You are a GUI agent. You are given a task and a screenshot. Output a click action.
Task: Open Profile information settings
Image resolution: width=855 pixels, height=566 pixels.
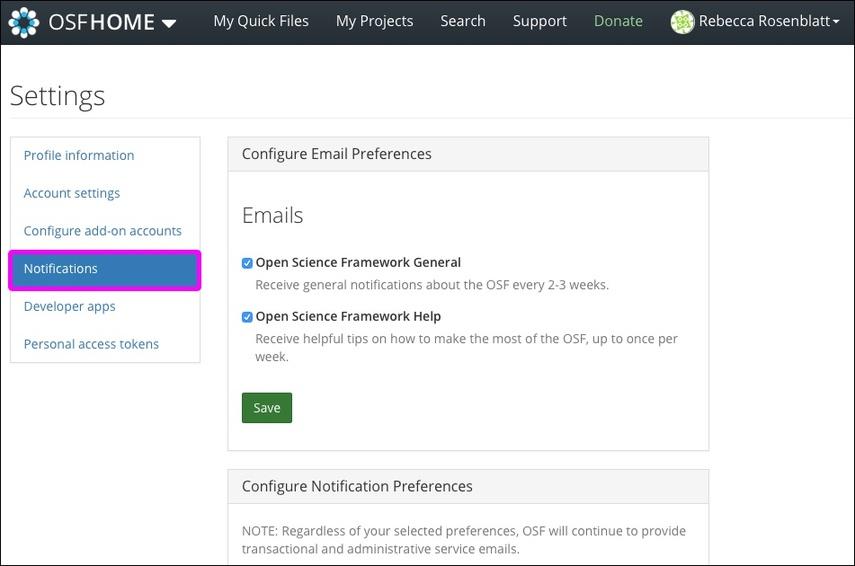[79, 155]
